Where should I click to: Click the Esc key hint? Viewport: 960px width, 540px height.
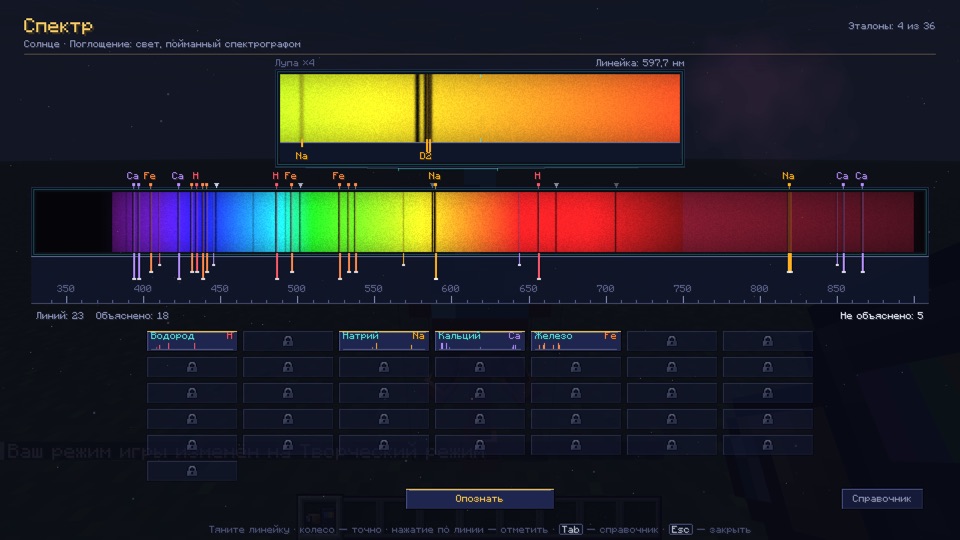click(680, 530)
